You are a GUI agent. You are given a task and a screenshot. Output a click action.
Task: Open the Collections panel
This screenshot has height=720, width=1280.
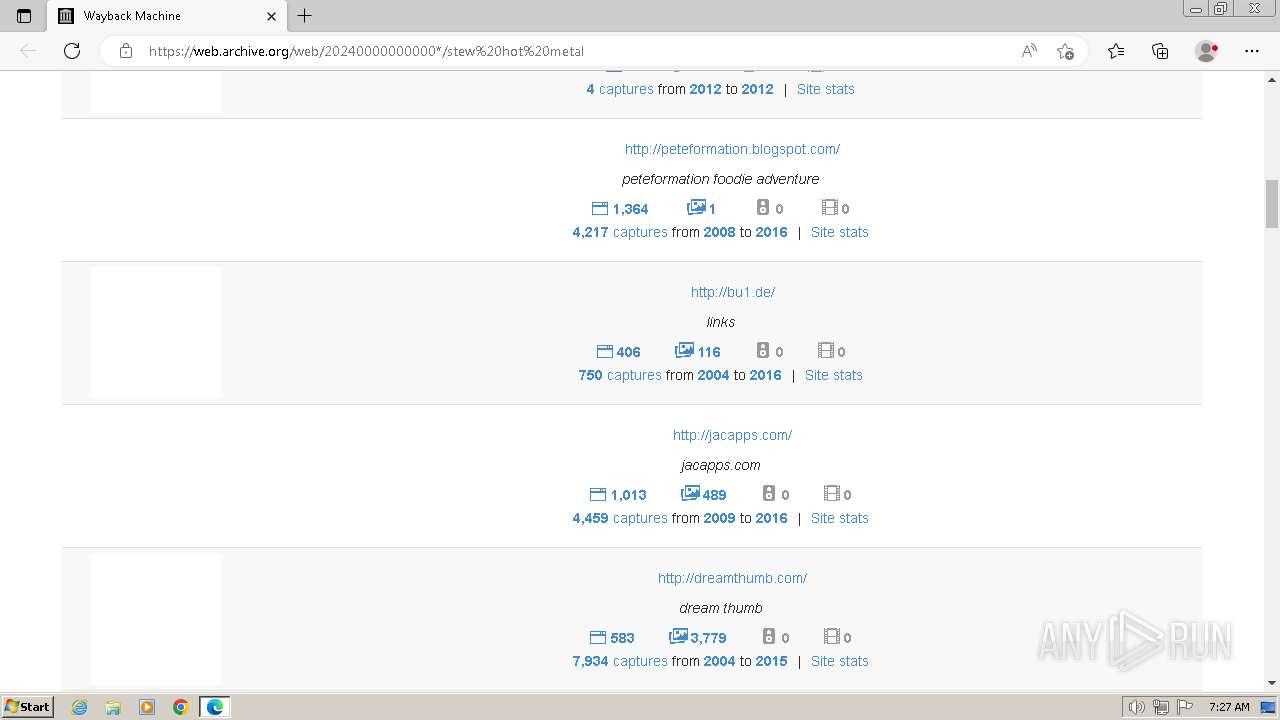[1160, 51]
